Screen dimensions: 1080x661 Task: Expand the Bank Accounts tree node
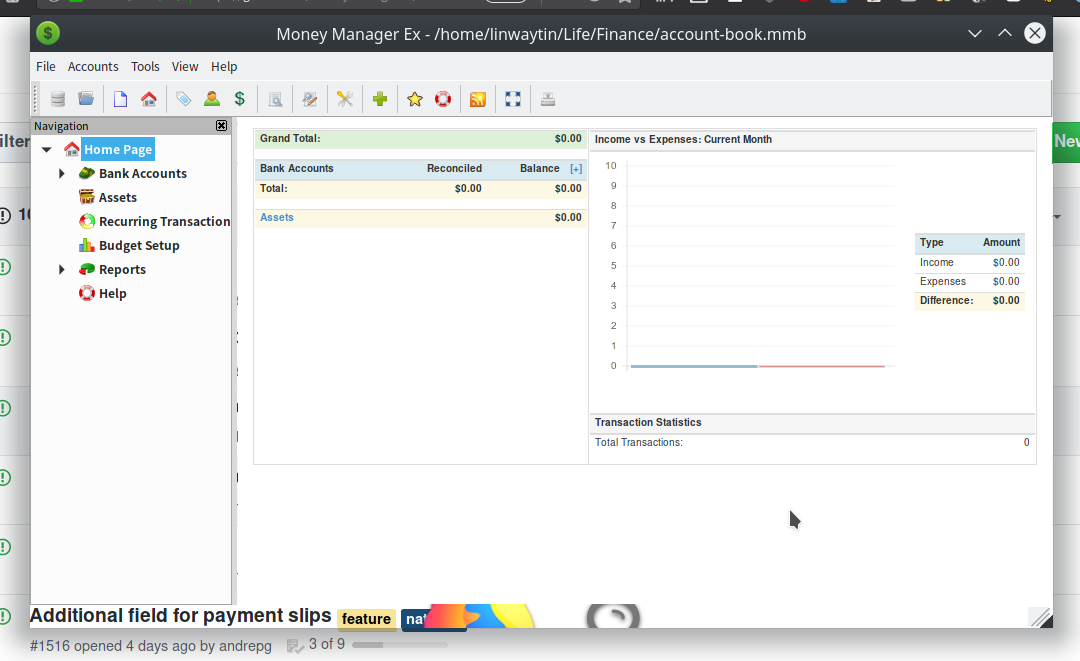pyautogui.click(x=62, y=174)
